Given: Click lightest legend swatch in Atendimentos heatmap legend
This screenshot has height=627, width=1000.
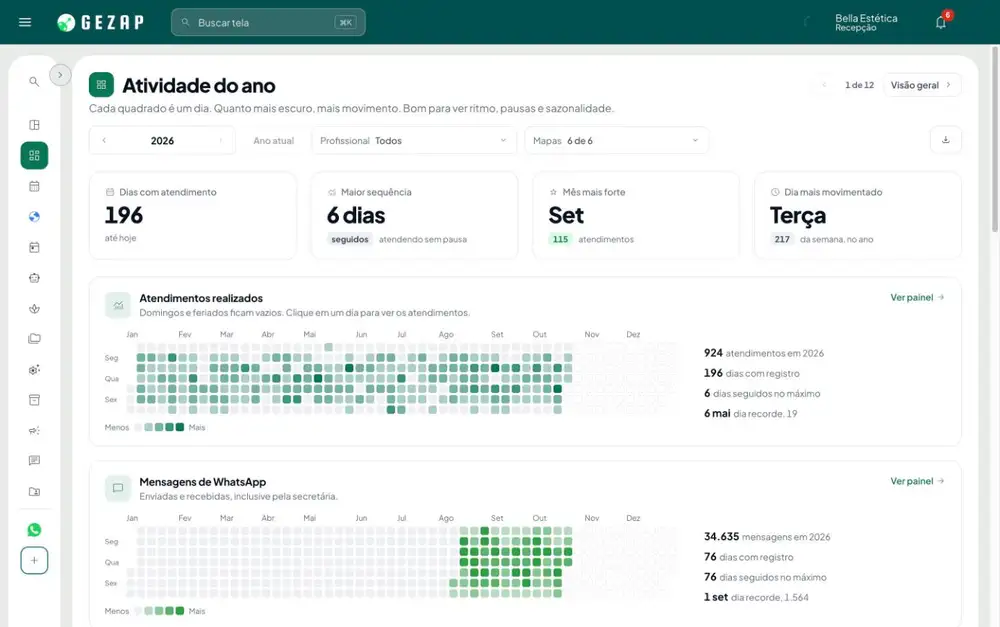Looking at the screenshot, I should [138, 427].
